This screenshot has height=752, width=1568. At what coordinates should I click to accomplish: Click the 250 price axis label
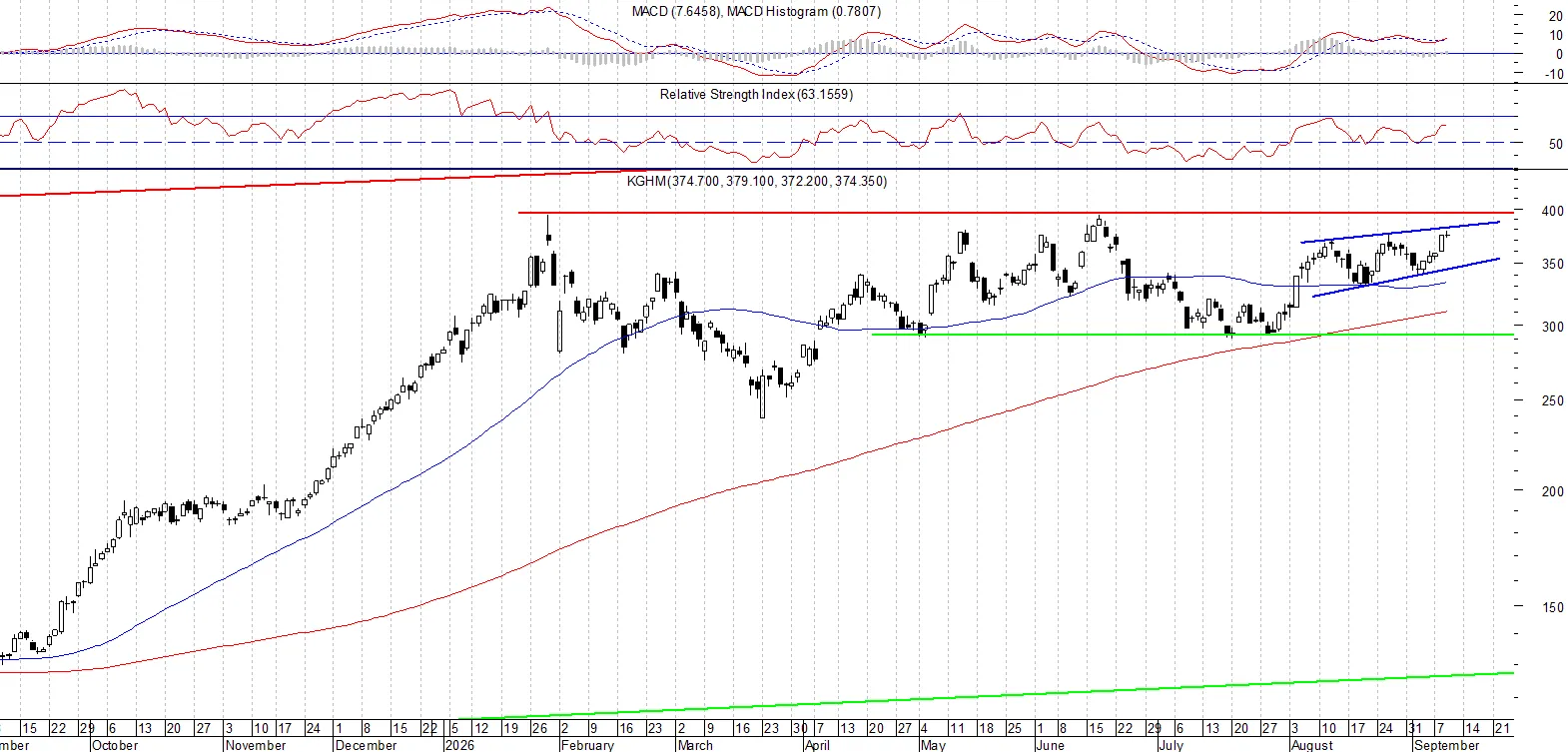tap(1553, 400)
